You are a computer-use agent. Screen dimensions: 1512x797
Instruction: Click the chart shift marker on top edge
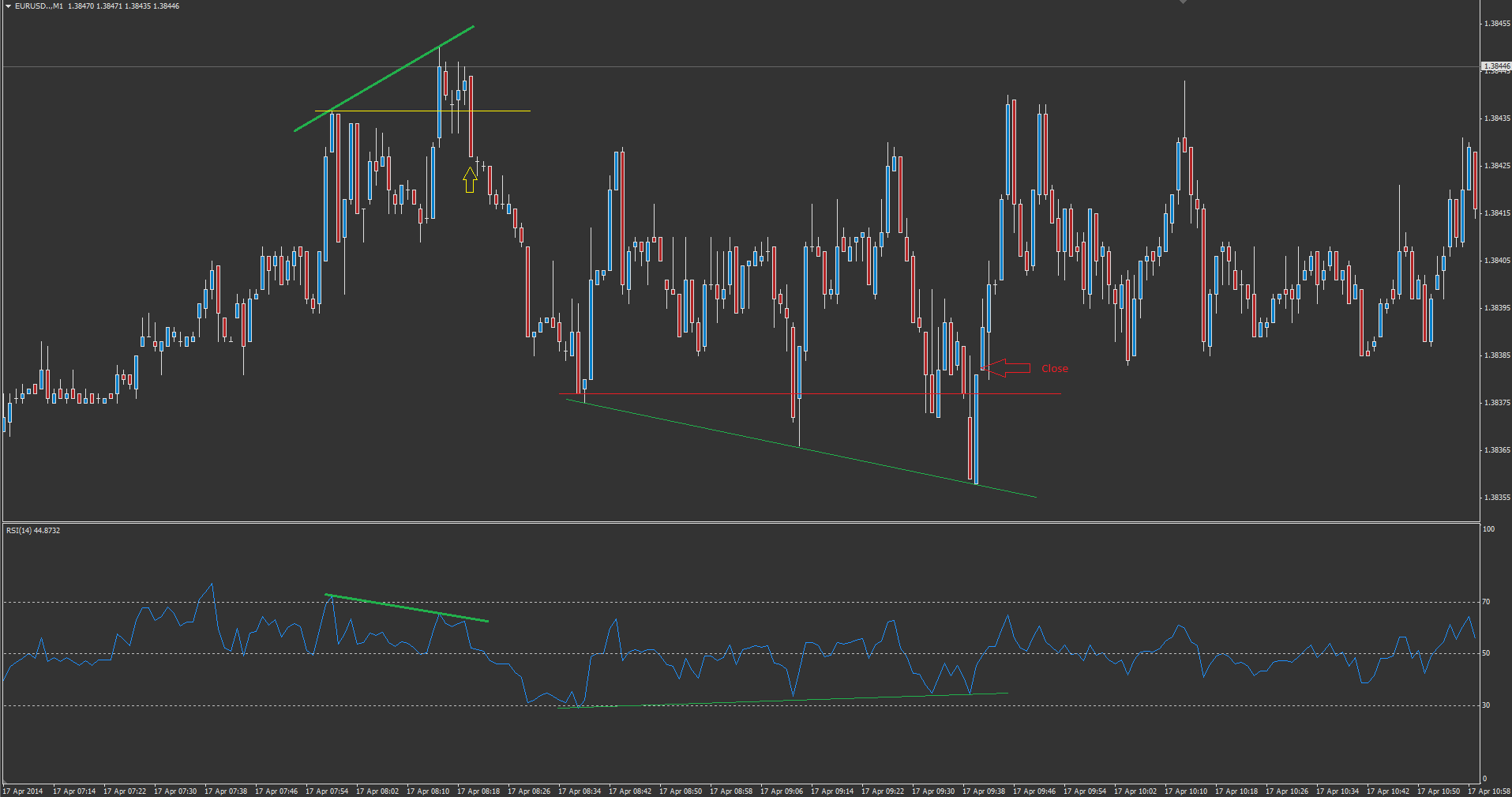[1183, 2]
